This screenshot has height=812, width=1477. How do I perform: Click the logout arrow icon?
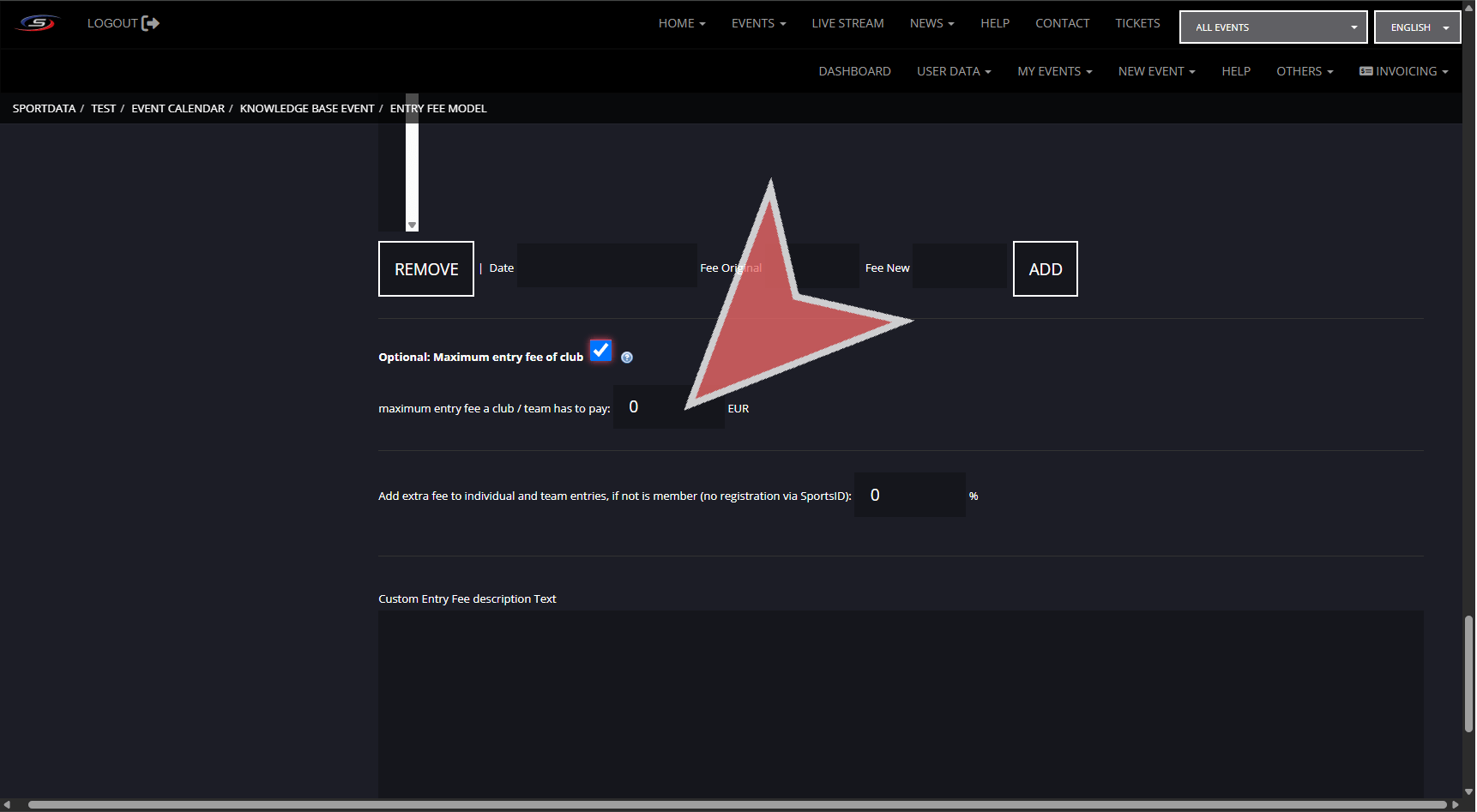tap(151, 23)
